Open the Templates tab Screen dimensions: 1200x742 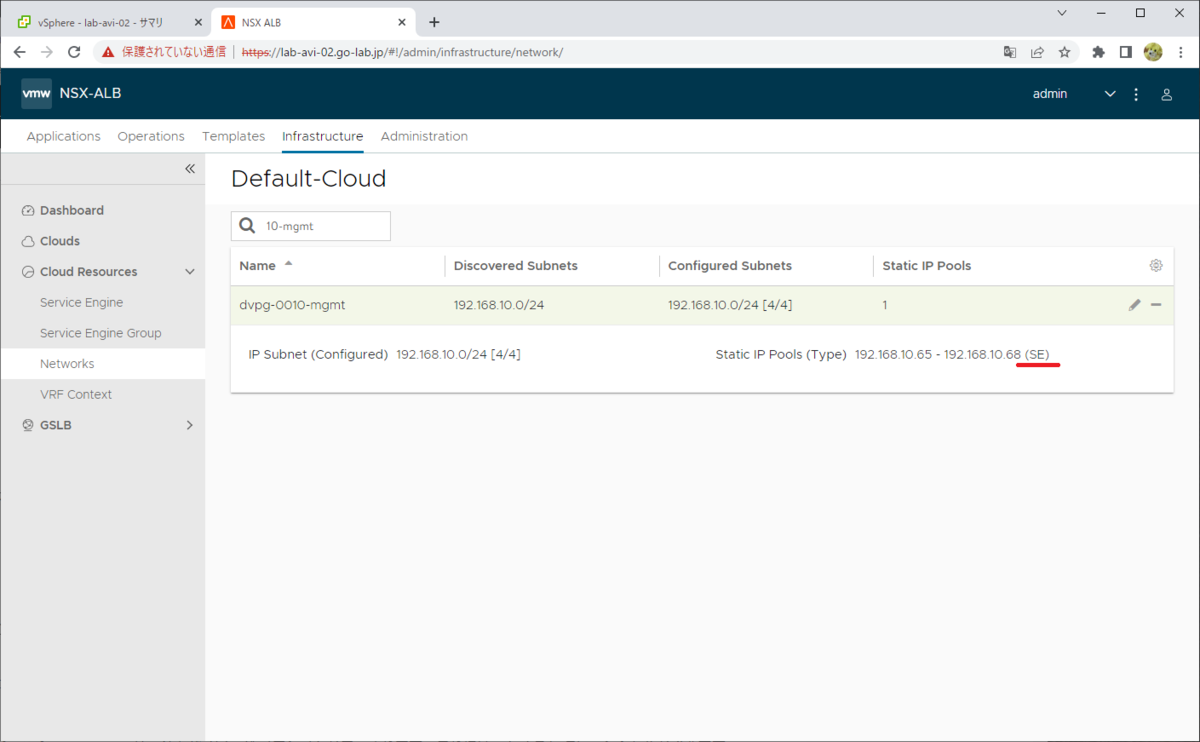(233, 136)
